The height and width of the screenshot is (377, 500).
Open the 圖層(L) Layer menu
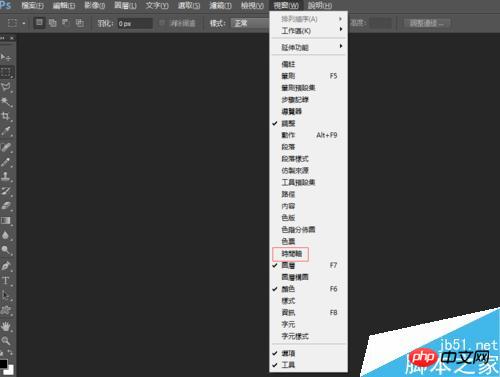[x=125, y=5]
